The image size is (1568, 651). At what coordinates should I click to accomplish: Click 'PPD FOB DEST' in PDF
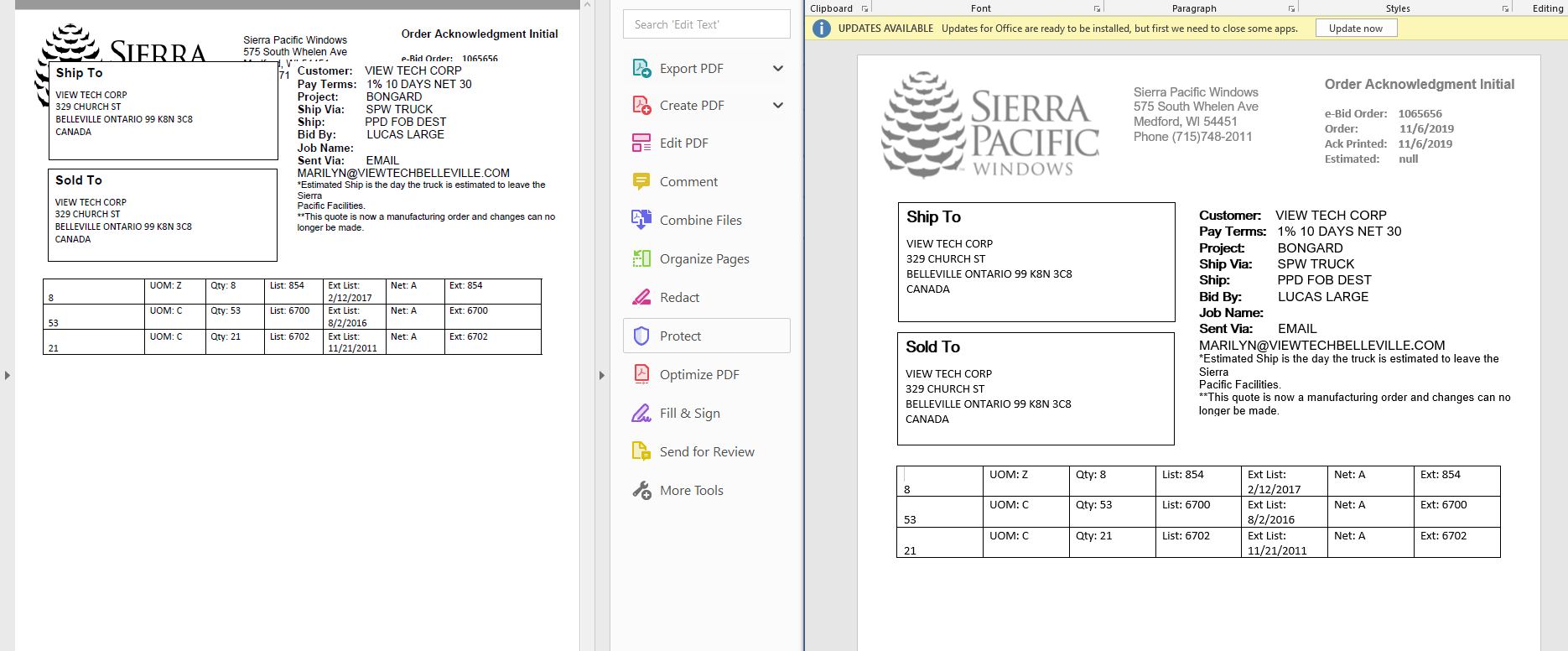[406, 122]
